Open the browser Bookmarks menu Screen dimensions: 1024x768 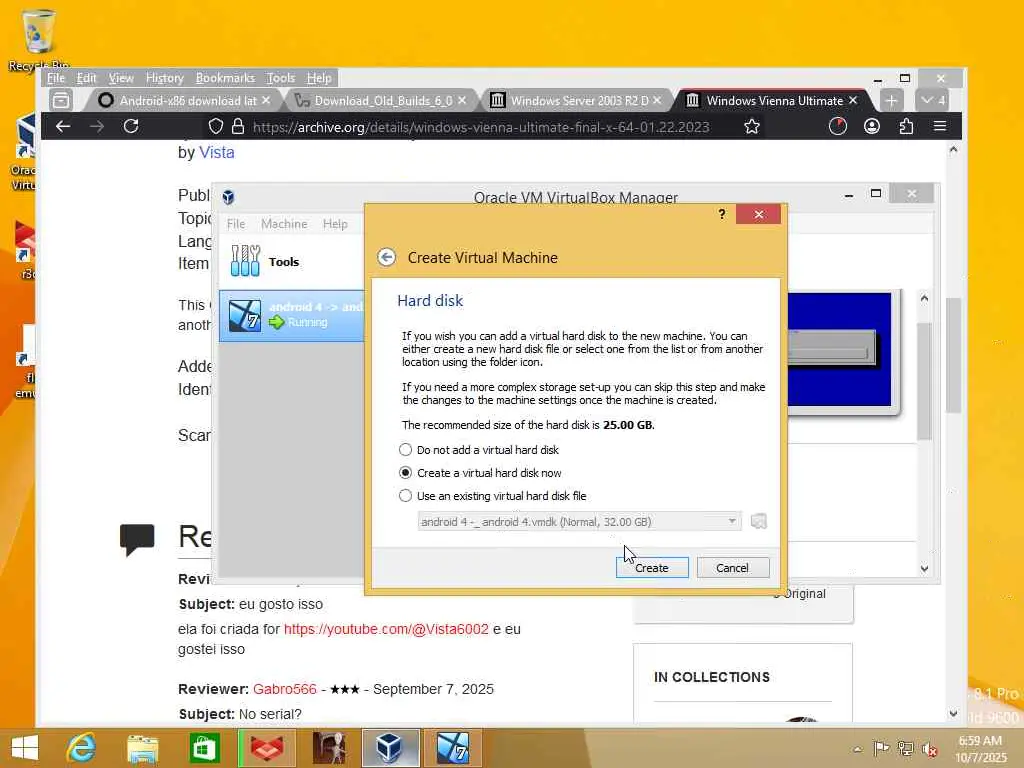pyautogui.click(x=225, y=78)
